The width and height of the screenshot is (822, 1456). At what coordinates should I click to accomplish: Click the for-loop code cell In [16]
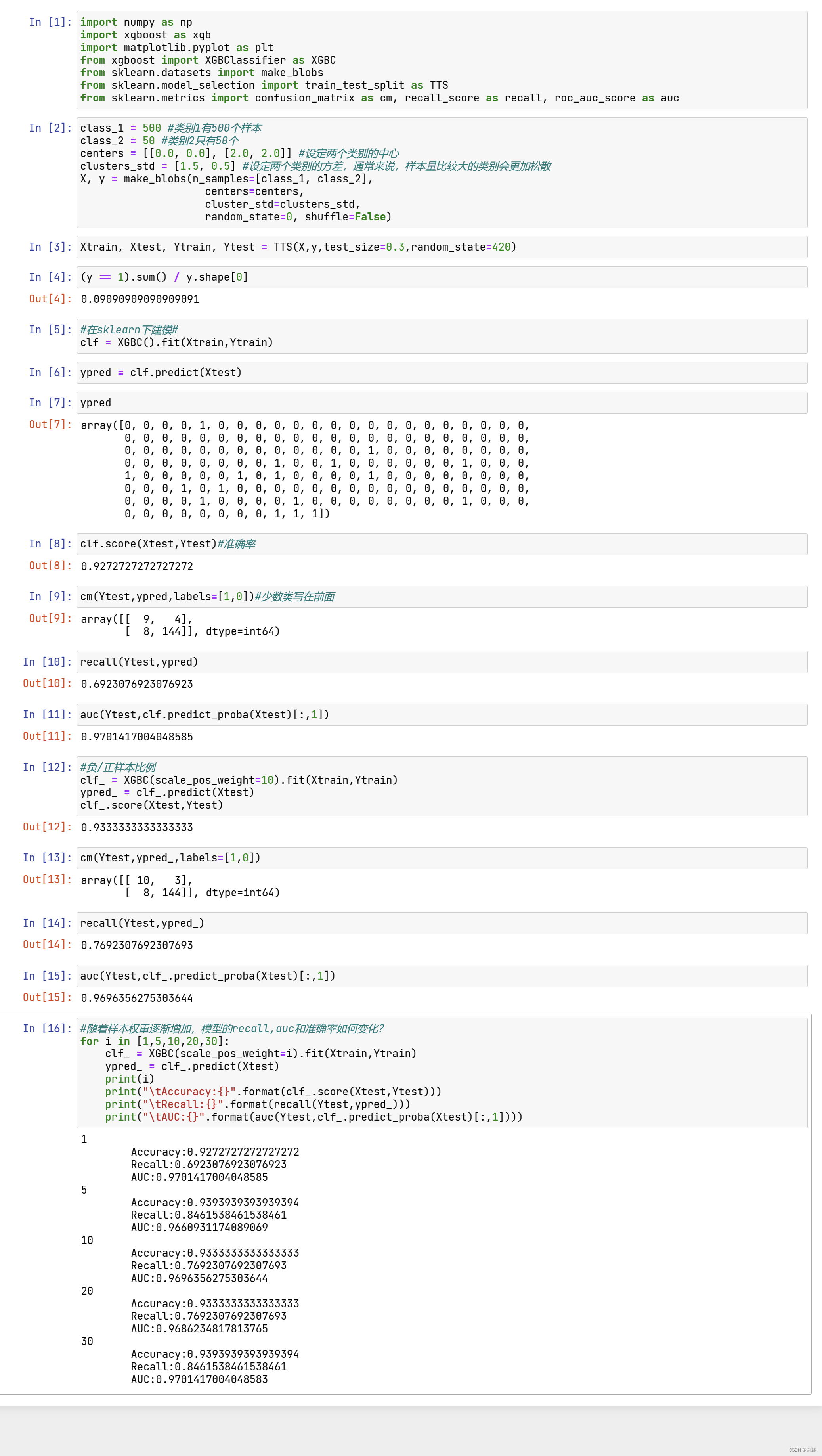click(442, 1073)
